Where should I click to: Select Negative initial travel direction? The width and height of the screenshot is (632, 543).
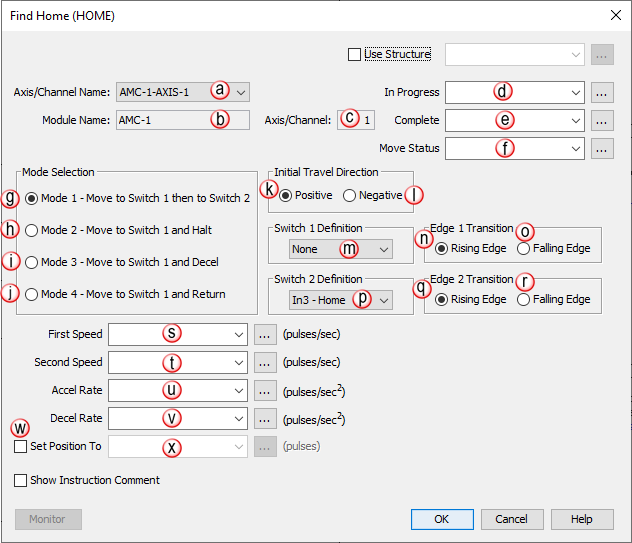[349, 196]
